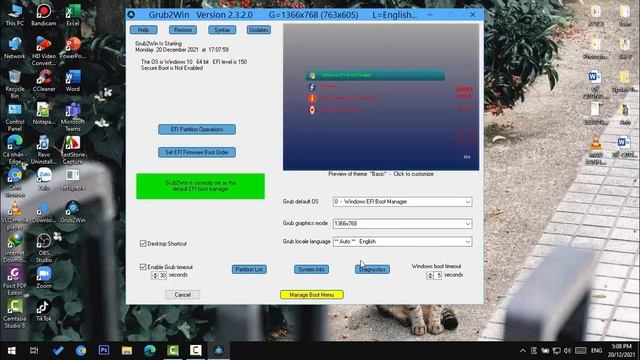The image size is (640, 360).
Task: Open the Network desktop icon
Action: pyautogui.click(x=15, y=48)
